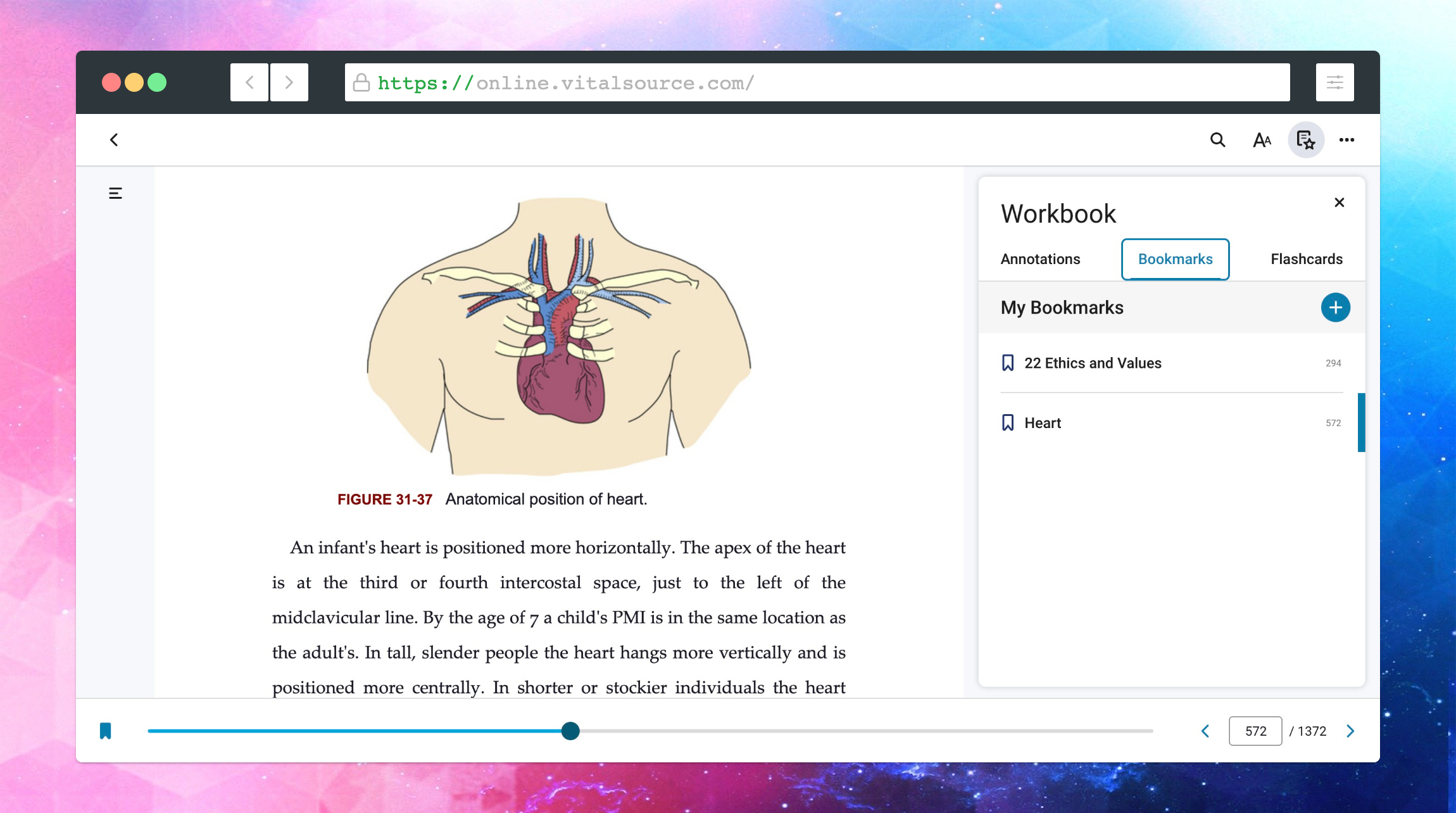Open the browser settings icon
The height and width of the screenshot is (813, 1456).
tap(1334, 82)
